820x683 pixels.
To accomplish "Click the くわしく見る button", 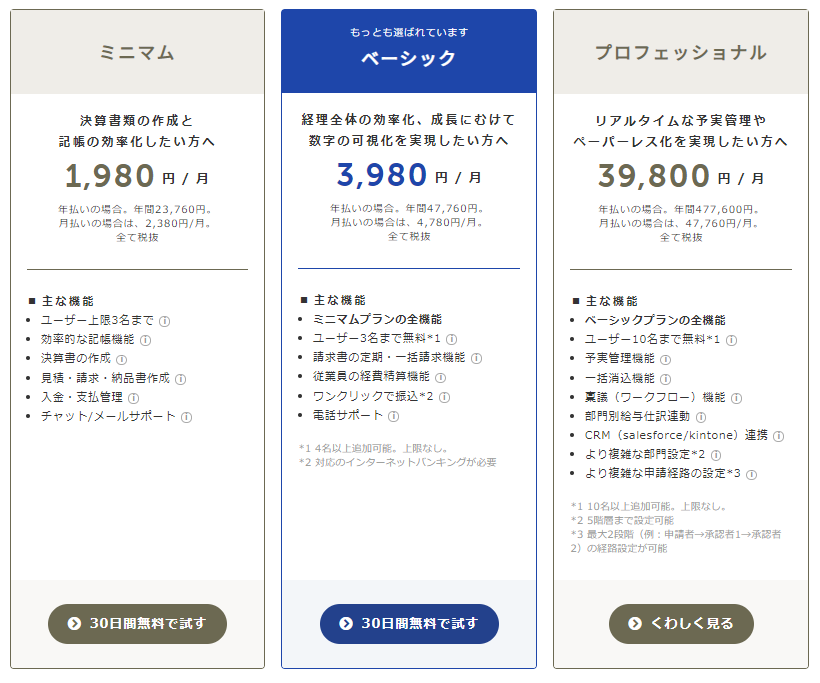I will click(681, 624).
